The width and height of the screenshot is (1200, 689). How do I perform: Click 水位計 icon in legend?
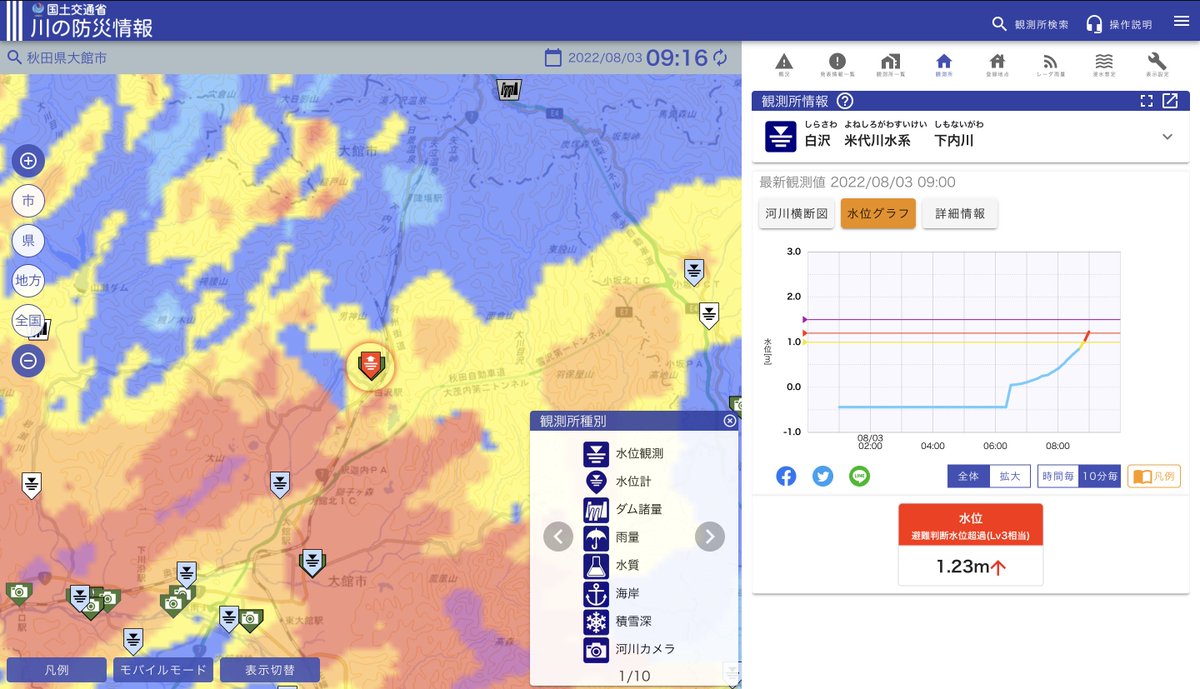(596, 481)
